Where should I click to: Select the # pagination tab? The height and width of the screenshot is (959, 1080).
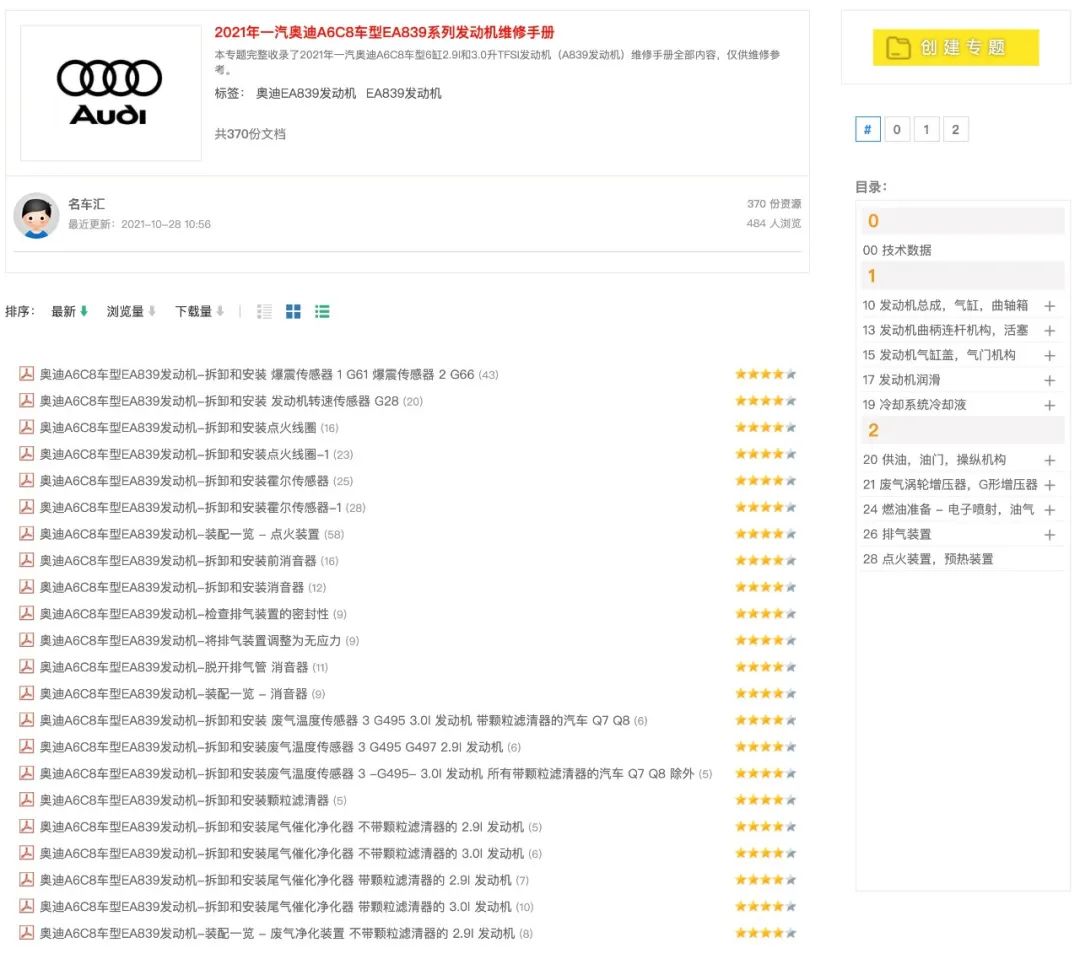[x=868, y=129]
